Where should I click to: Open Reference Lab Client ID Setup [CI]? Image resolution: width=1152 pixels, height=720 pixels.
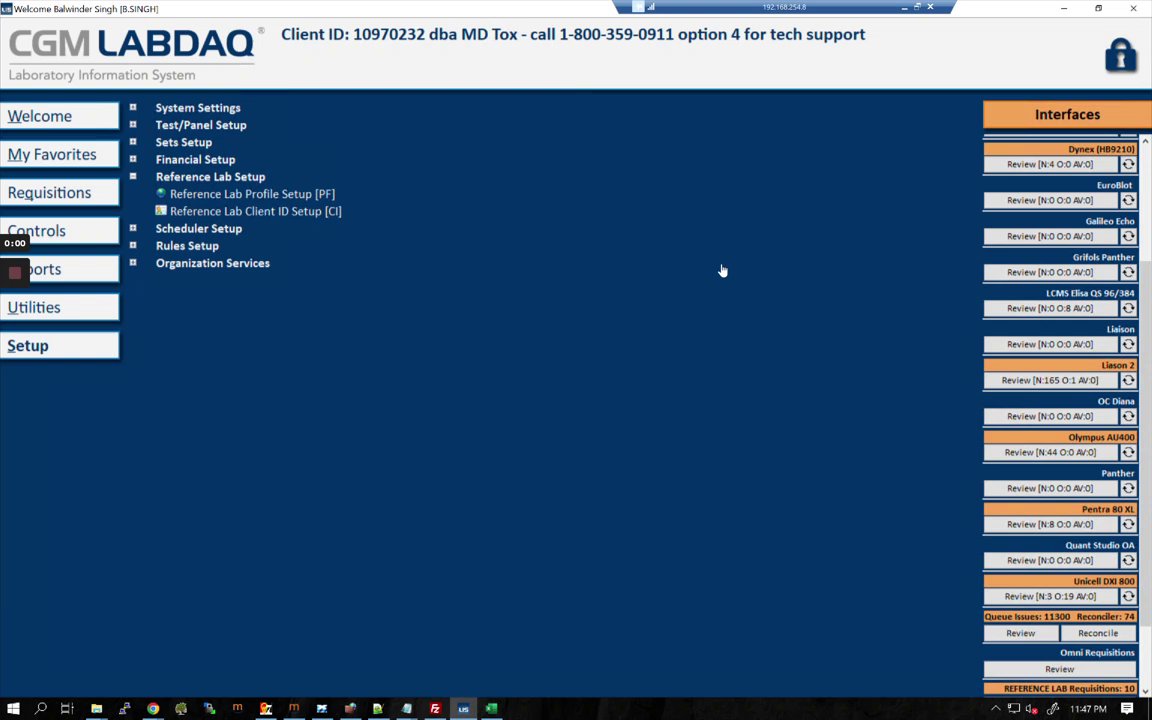point(256,211)
